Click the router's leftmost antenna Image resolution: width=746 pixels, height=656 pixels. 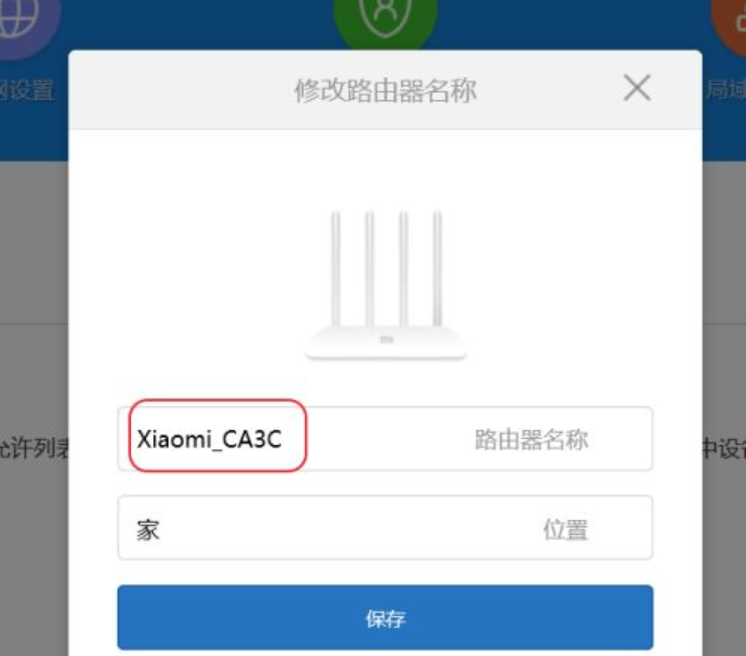(336, 269)
